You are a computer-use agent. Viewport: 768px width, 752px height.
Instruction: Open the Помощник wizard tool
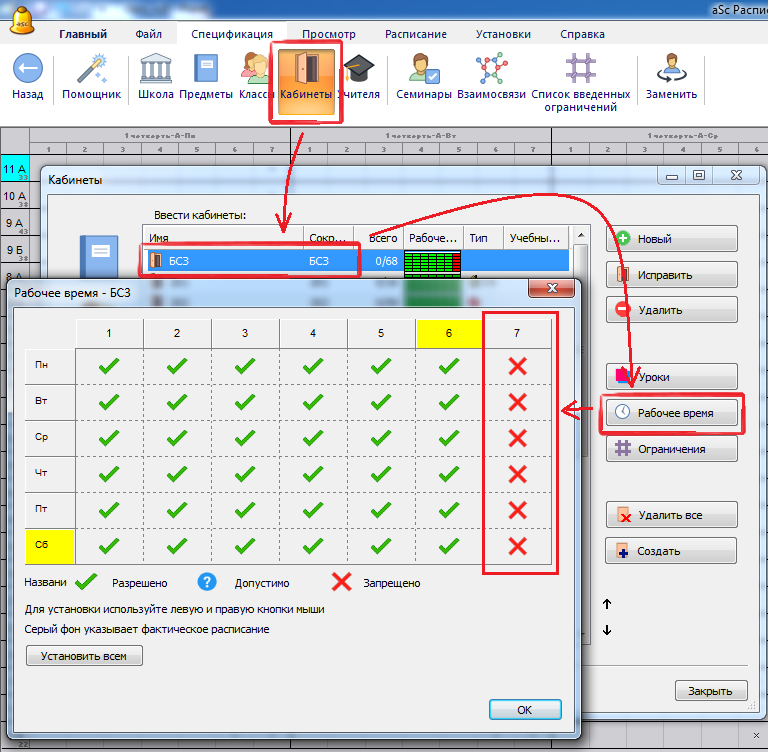point(91,70)
